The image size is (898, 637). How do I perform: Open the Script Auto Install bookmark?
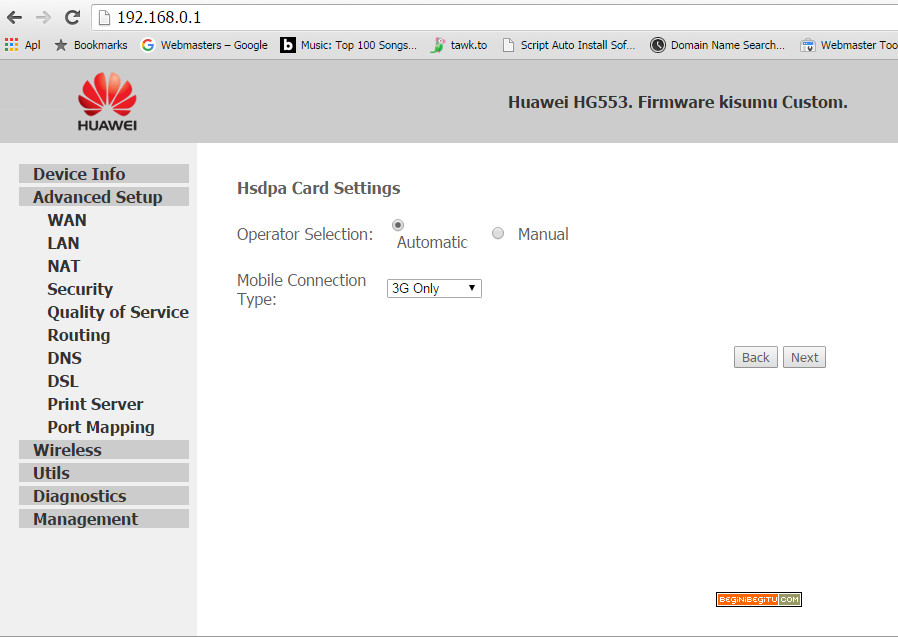568,45
